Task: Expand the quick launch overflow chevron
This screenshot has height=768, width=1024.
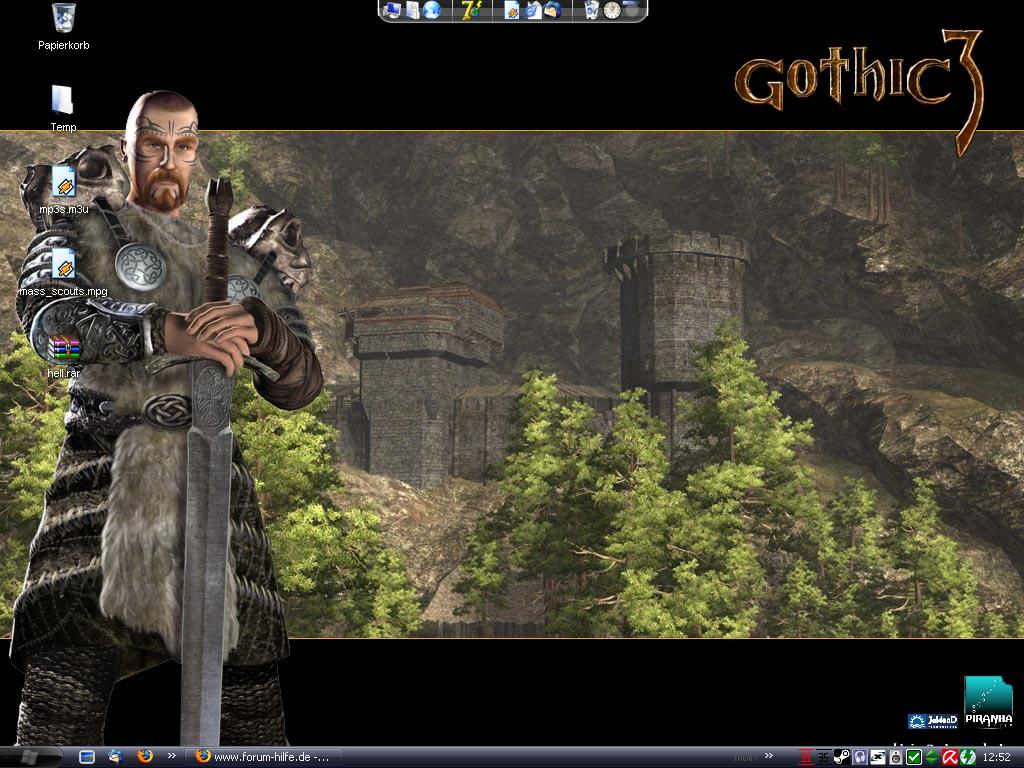Action: (x=171, y=756)
